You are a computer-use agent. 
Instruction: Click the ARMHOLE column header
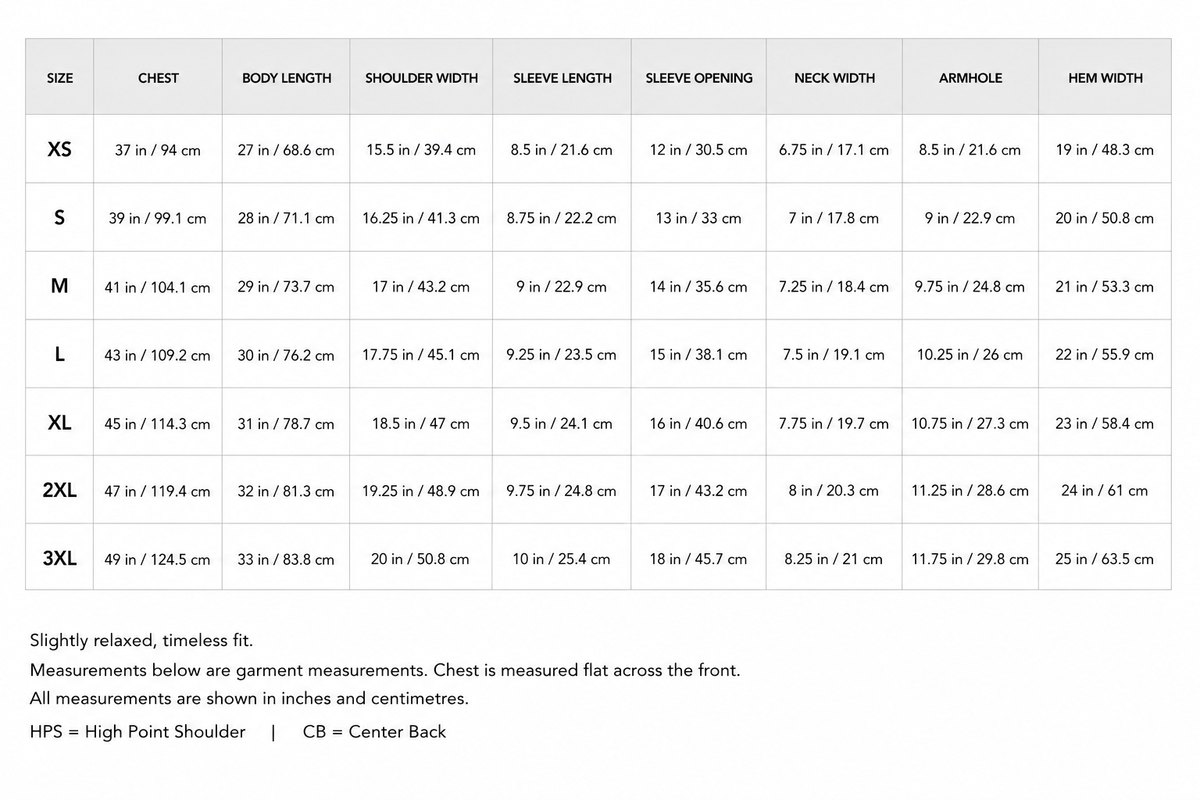coord(970,78)
